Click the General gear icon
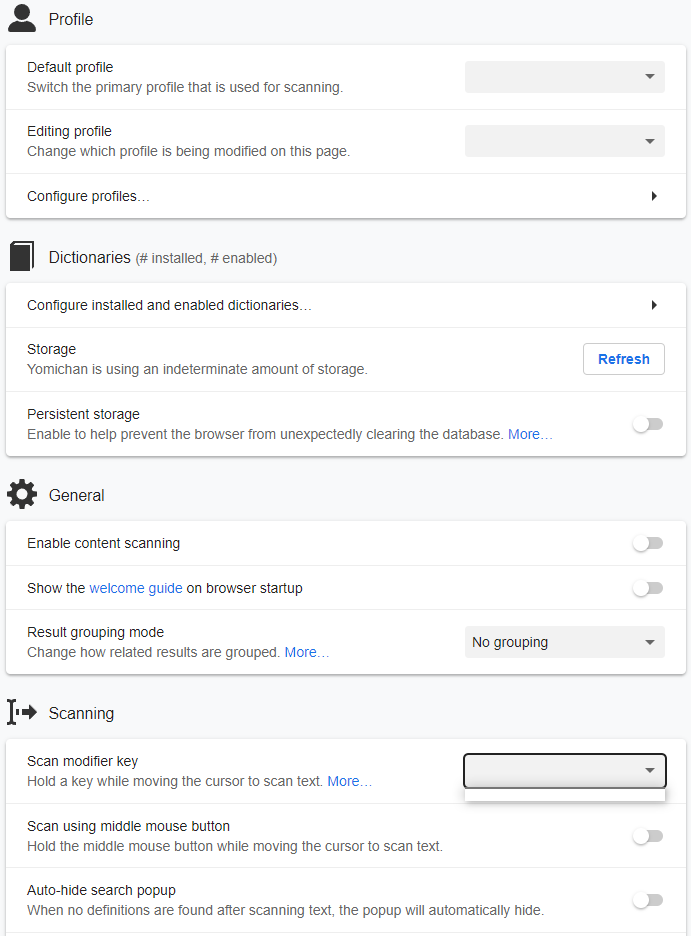This screenshot has height=936, width=691. pyautogui.click(x=22, y=495)
